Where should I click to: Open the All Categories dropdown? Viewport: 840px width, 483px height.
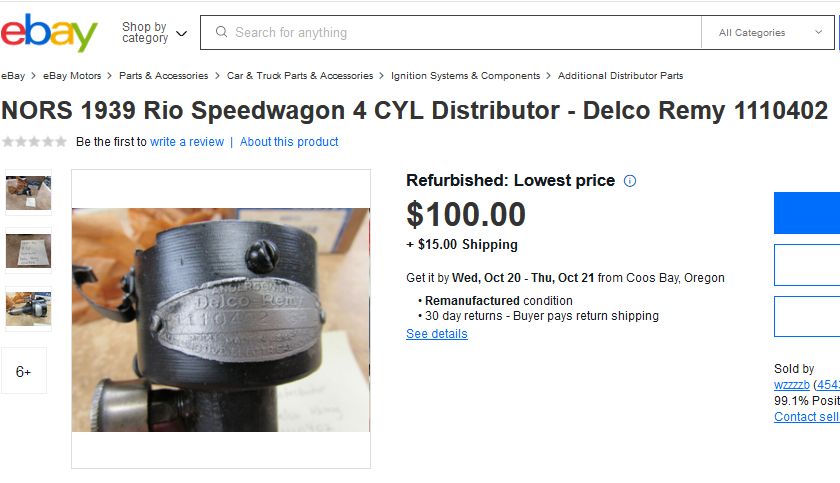765,33
